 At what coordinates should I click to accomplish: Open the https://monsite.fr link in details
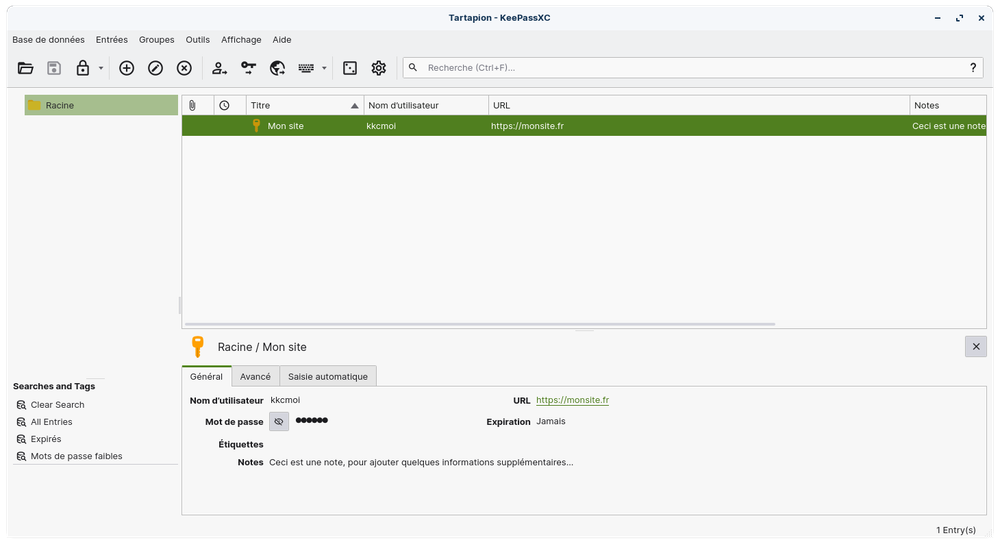click(572, 400)
